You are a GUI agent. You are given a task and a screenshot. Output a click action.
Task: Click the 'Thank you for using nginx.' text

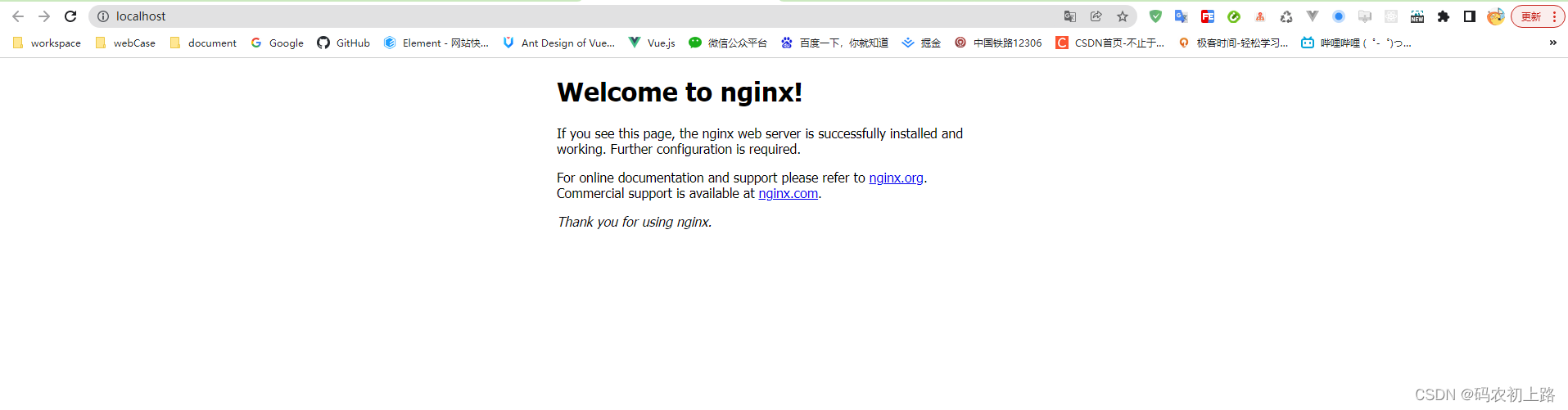[635, 222]
